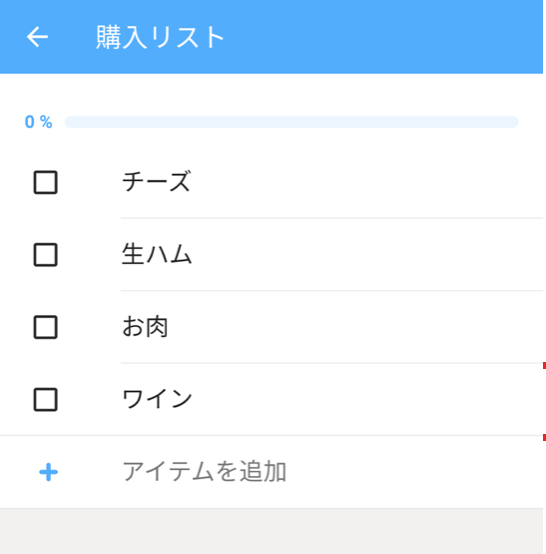Select the ワイン item label
The width and height of the screenshot is (546, 554).
tap(157, 399)
